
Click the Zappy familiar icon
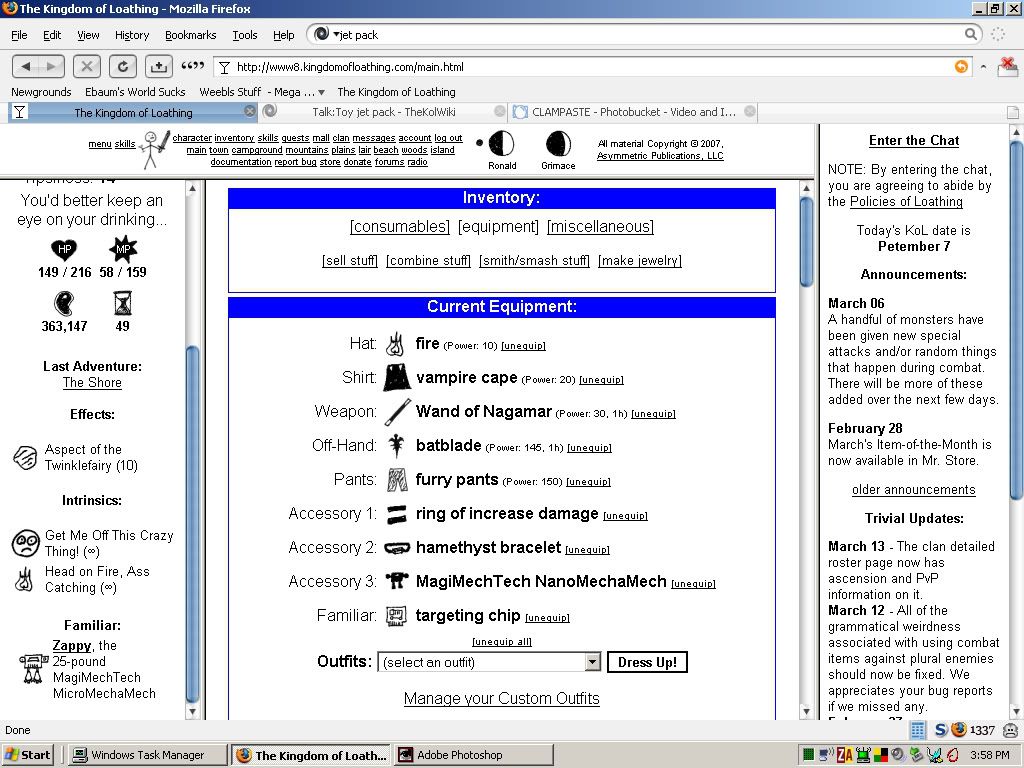click(x=33, y=669)
